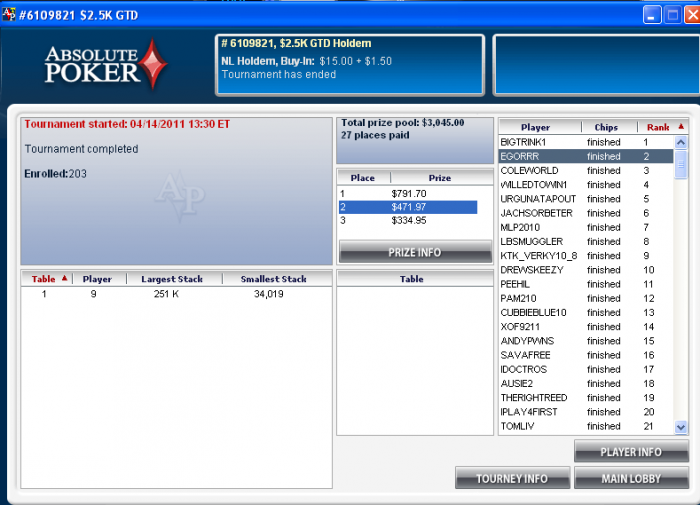Minimize the tournament window
The image size is (700, 505).
(652, 15)
